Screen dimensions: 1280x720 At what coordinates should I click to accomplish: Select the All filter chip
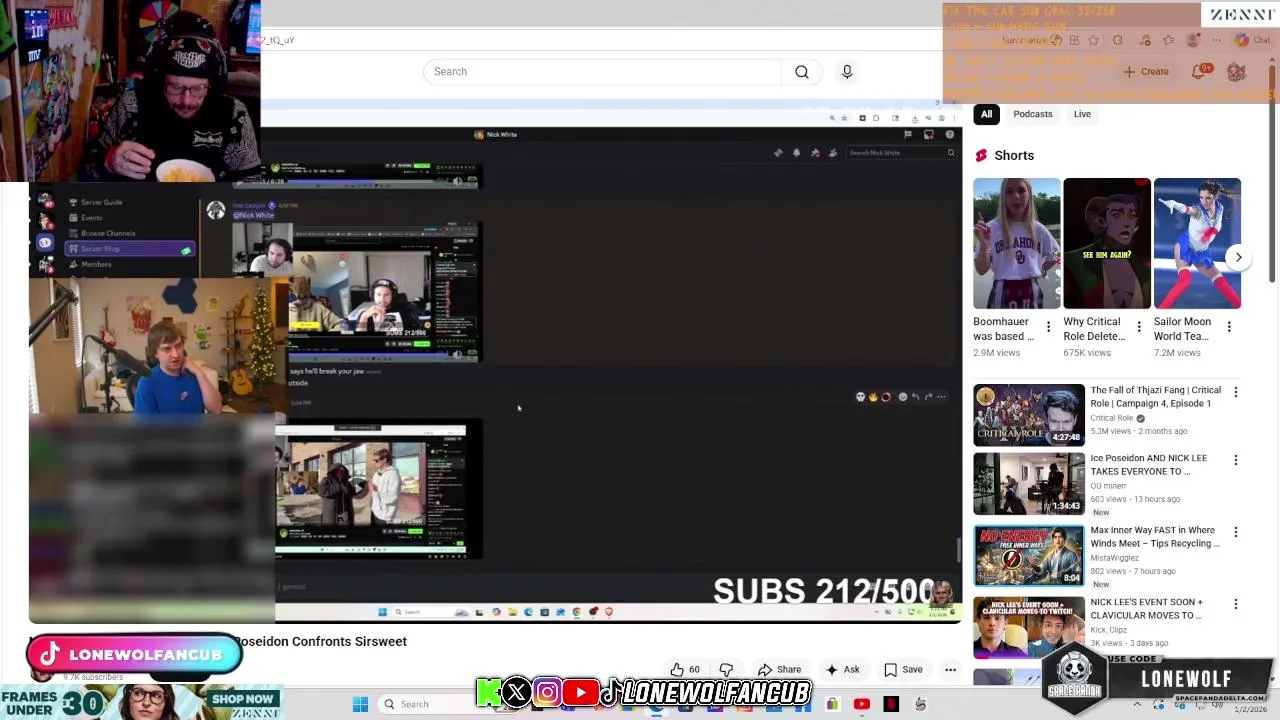coord(986,114)
